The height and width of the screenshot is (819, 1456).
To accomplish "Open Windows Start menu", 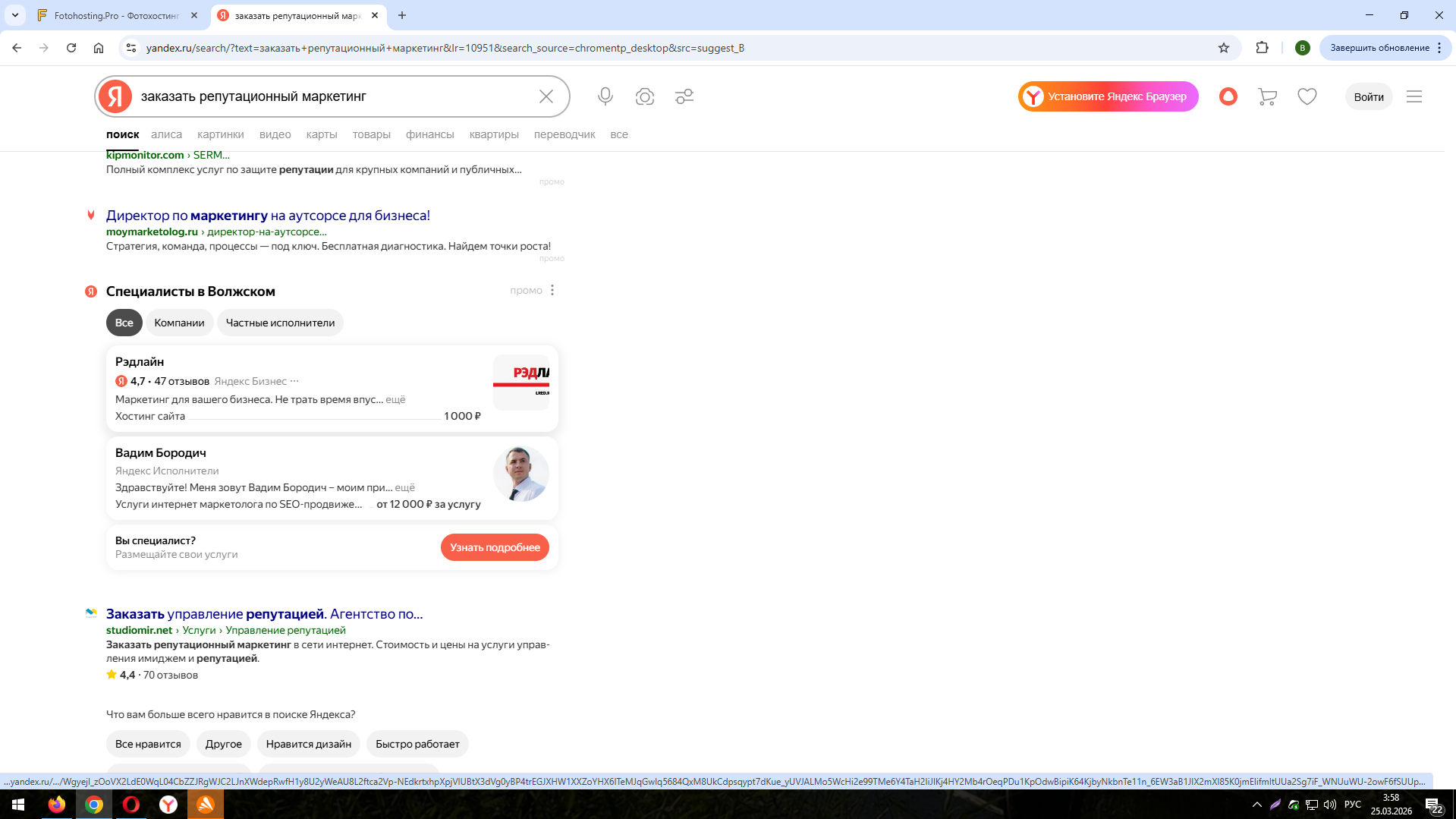I will click(18, 805).
